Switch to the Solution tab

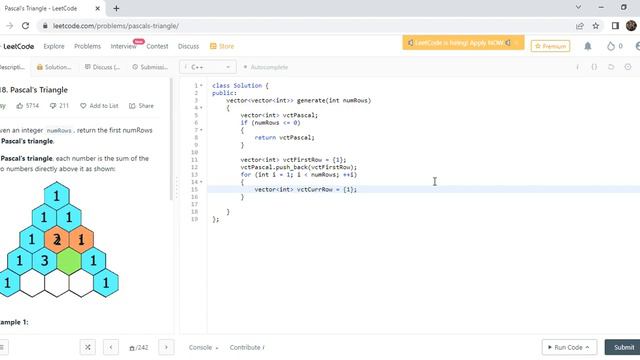[x=54, y=67]
